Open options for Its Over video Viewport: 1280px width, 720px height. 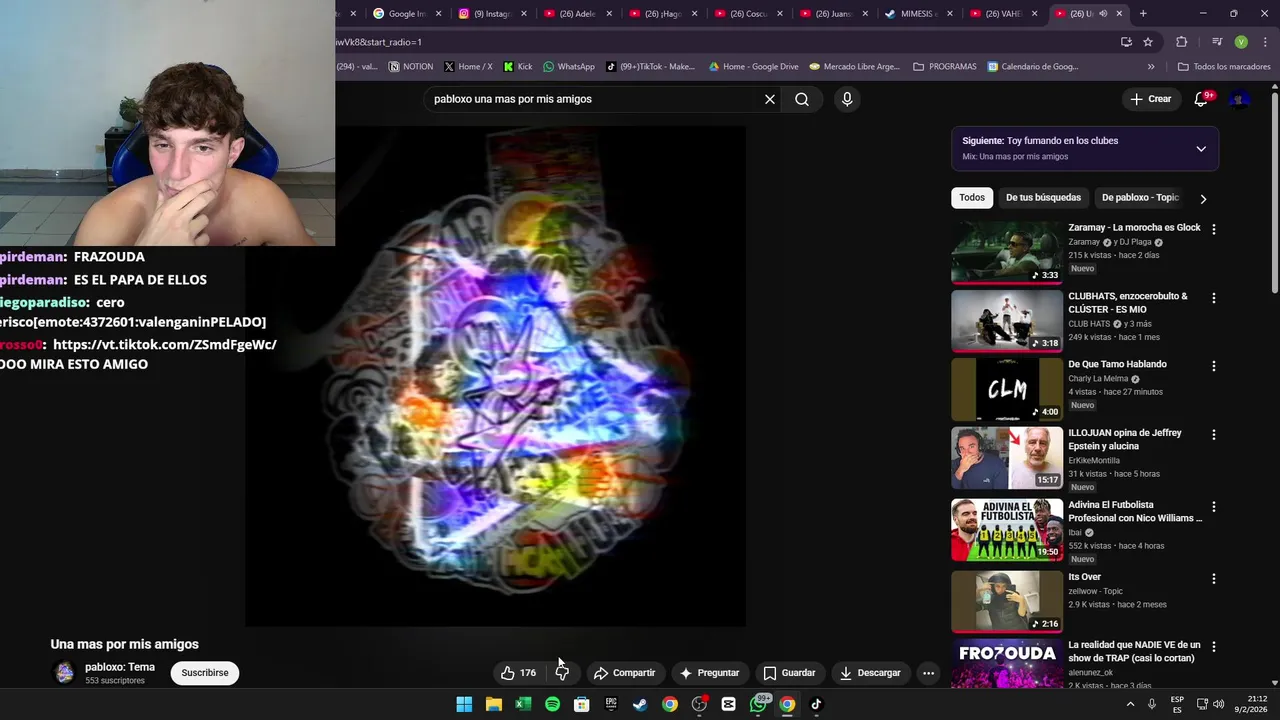click(x=1214, y=579)
